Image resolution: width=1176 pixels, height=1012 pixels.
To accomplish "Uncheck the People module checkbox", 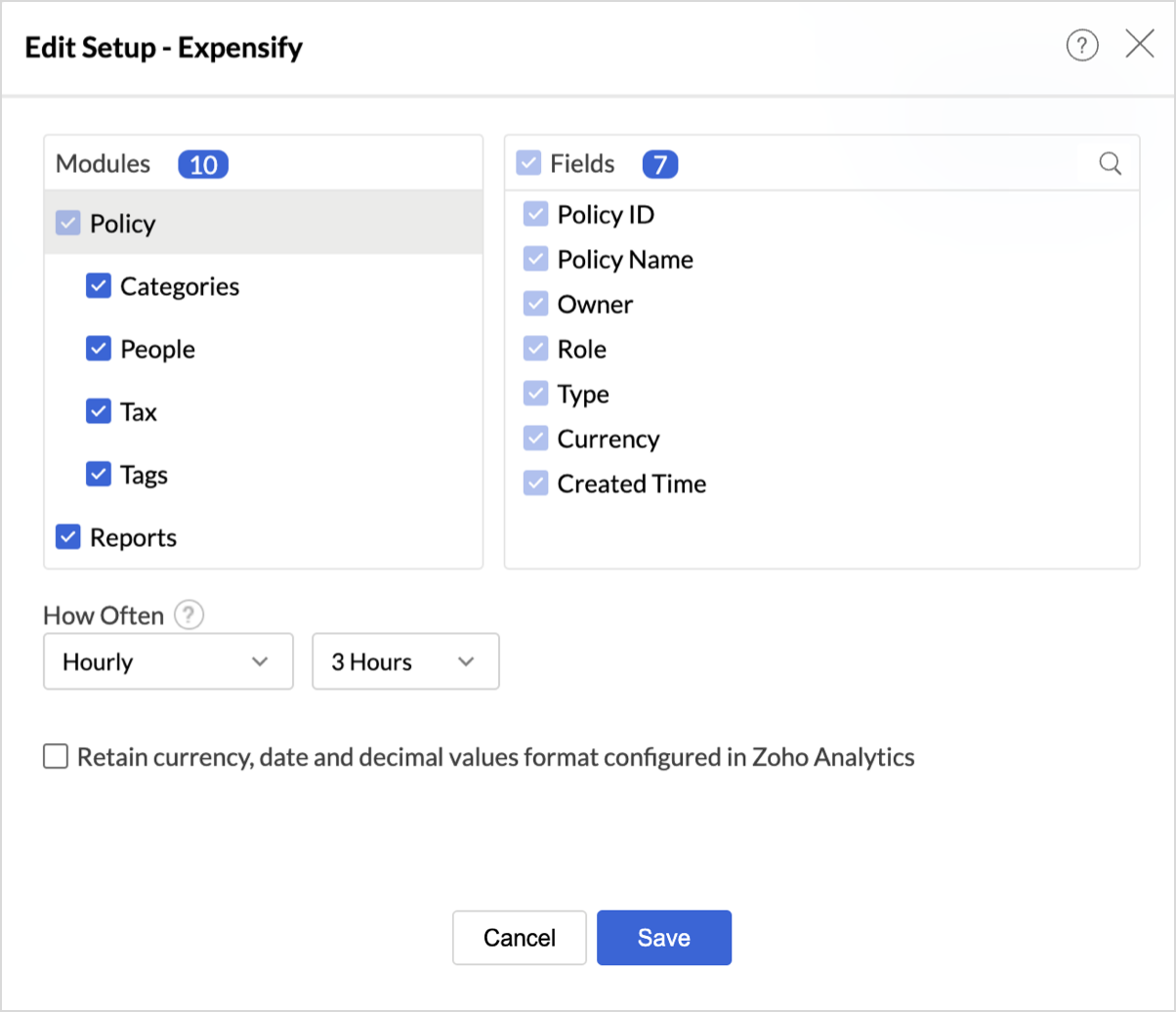I will [99, 349].
